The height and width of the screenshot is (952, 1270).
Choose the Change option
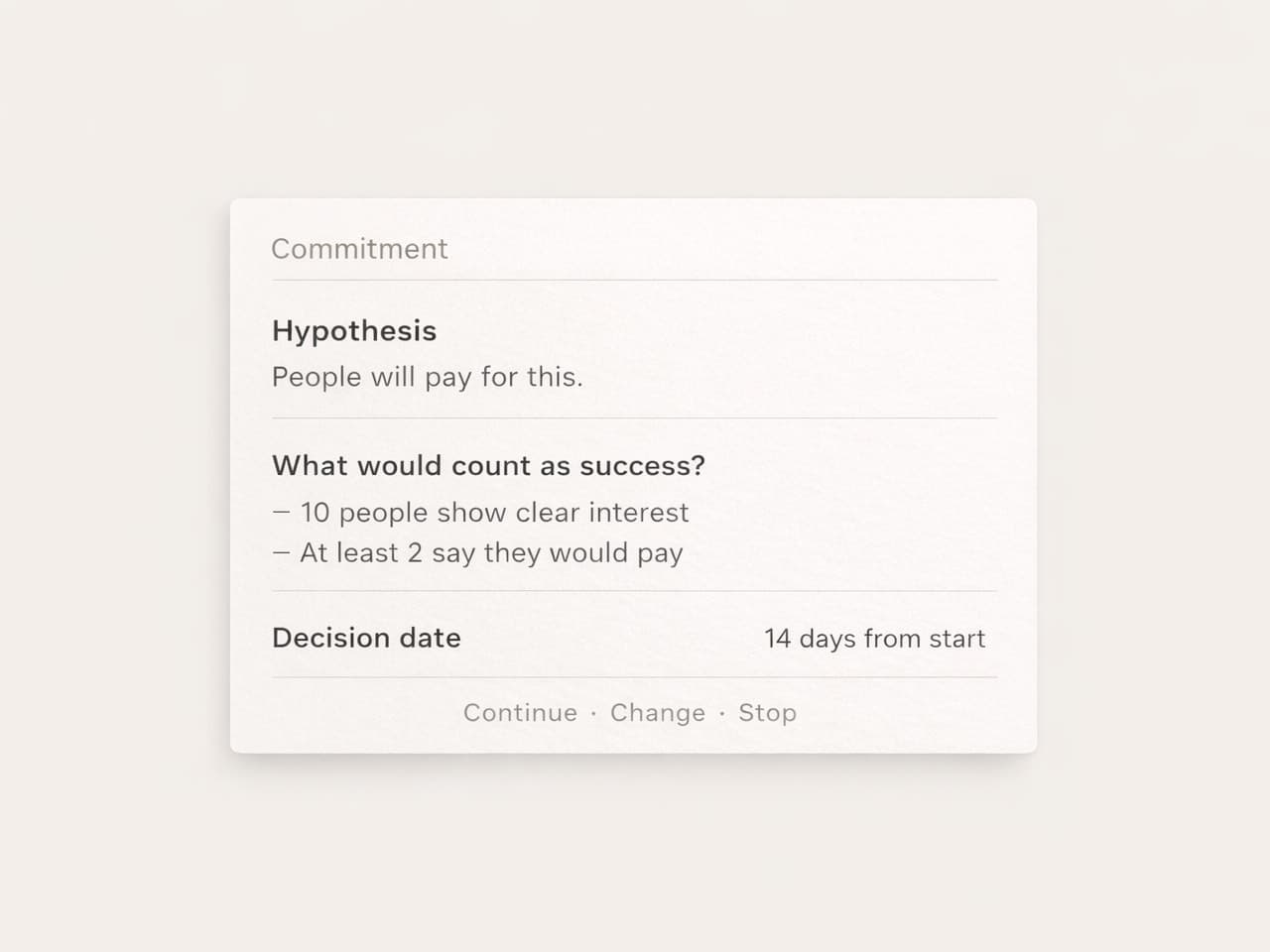point(658,713)
